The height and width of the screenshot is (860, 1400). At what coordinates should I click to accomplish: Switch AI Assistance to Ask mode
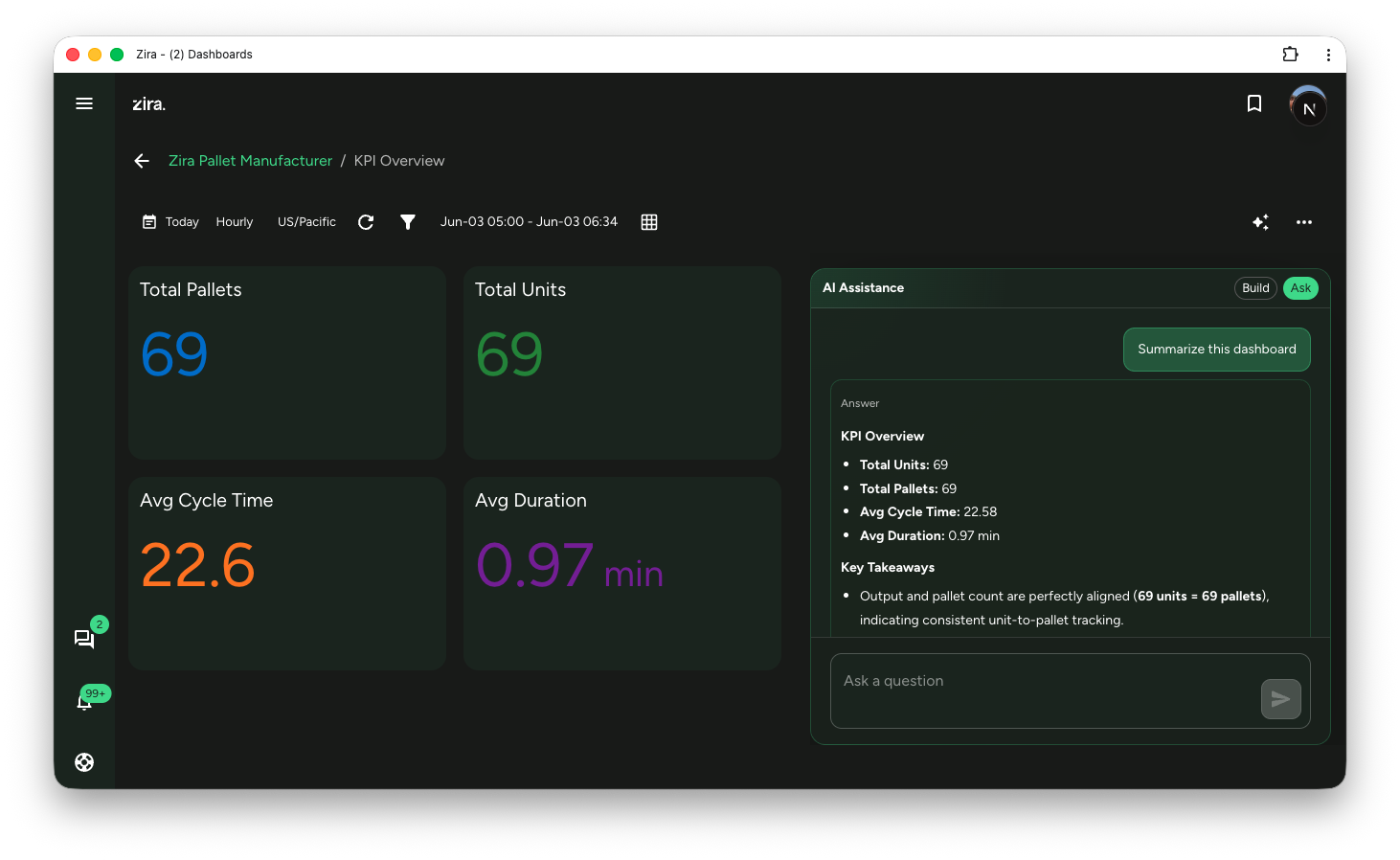pyautogui.click(x=1300, y=288)
